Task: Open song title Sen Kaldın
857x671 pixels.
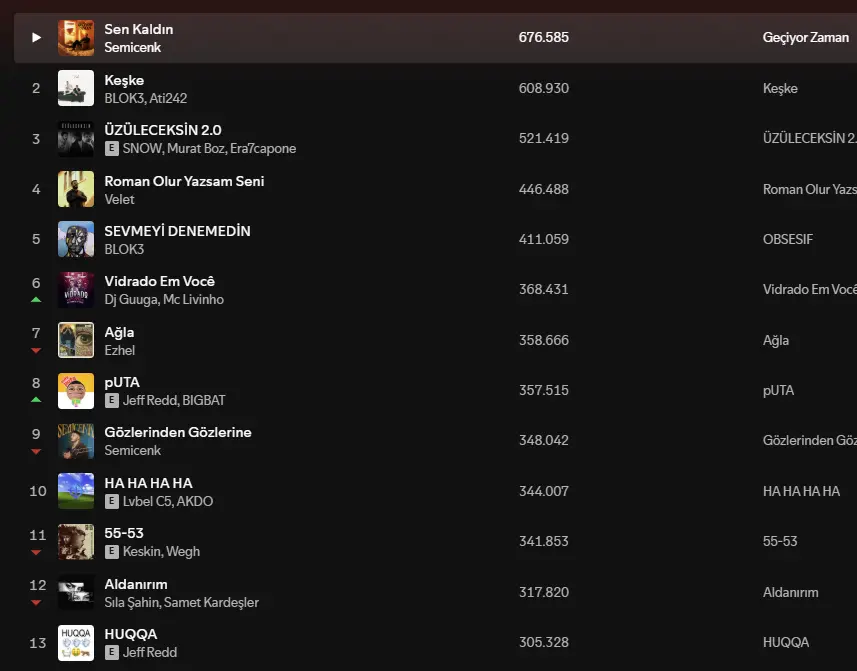Action: click(x=139, y=30)
